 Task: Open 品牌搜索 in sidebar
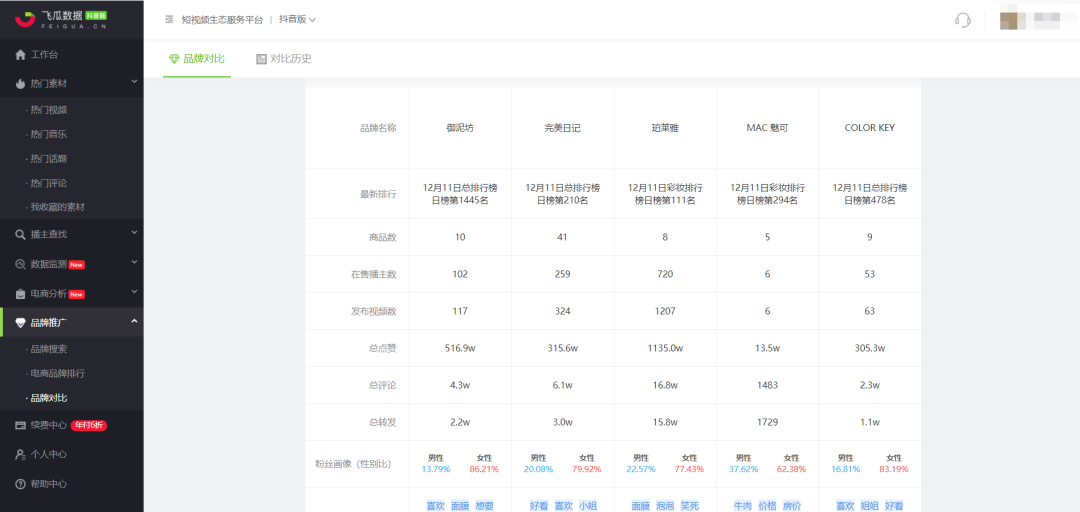point(48,349)
